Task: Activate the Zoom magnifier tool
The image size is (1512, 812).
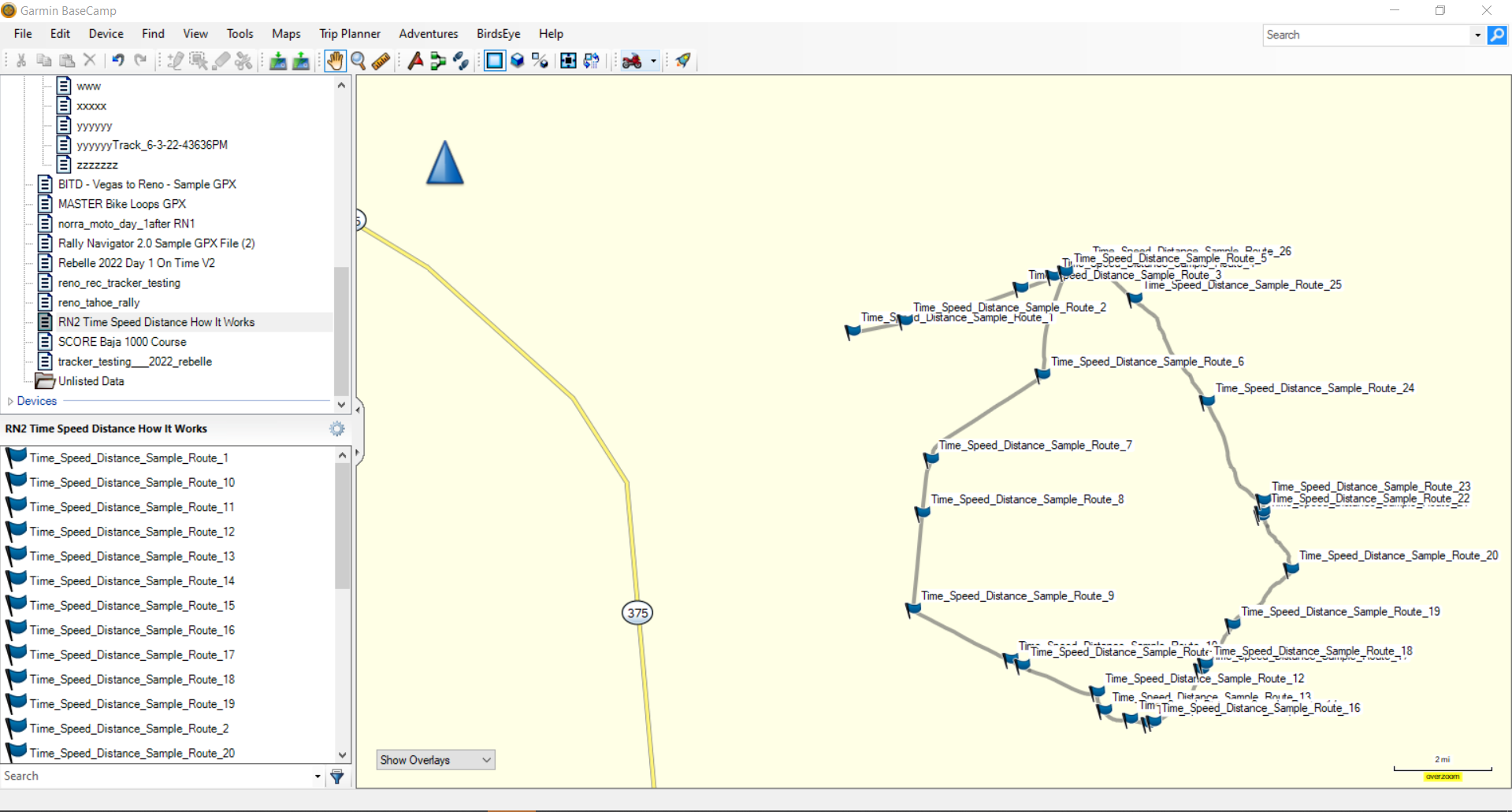Action: click(x=358, y=61)
